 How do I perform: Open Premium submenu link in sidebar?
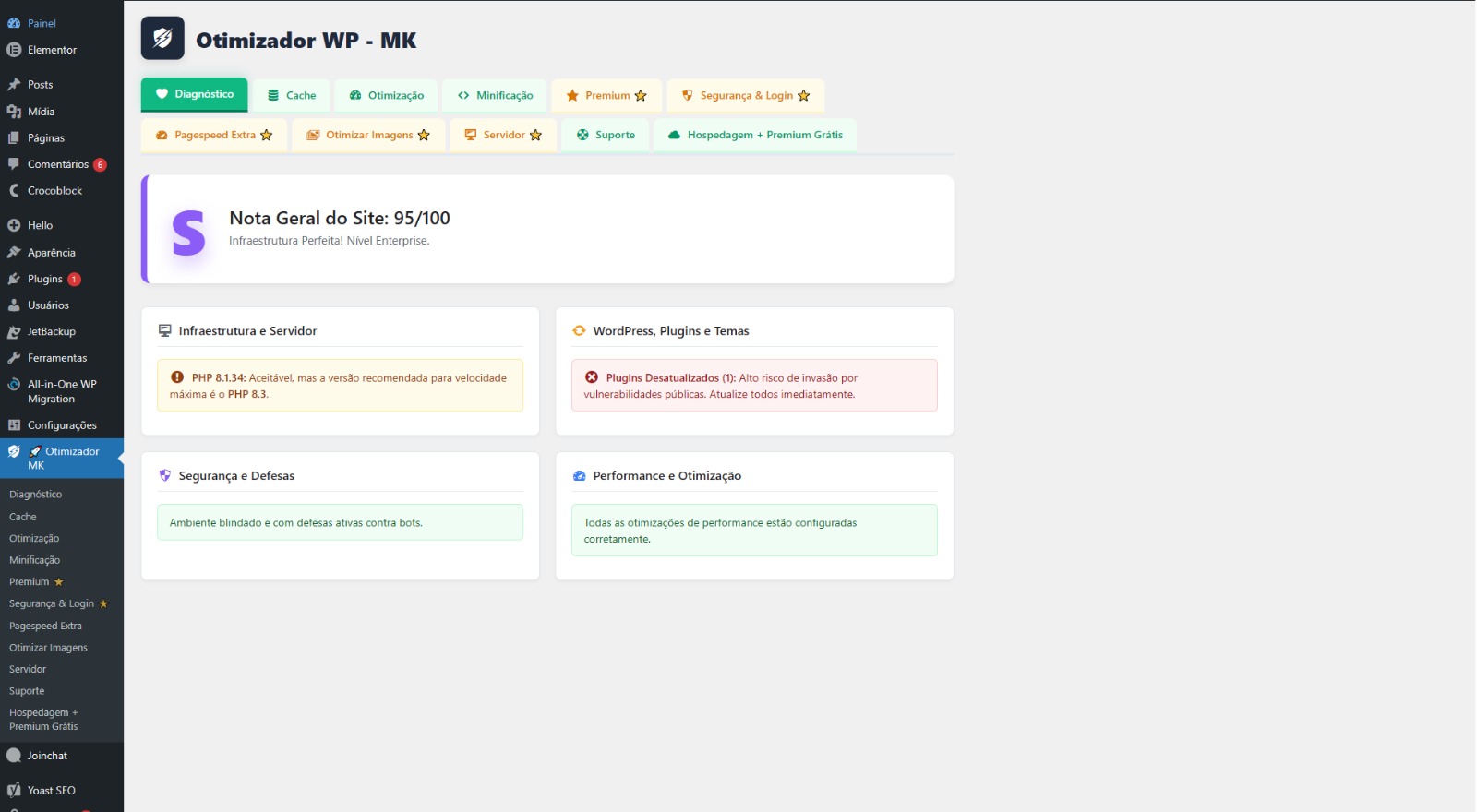click(36, 582)
